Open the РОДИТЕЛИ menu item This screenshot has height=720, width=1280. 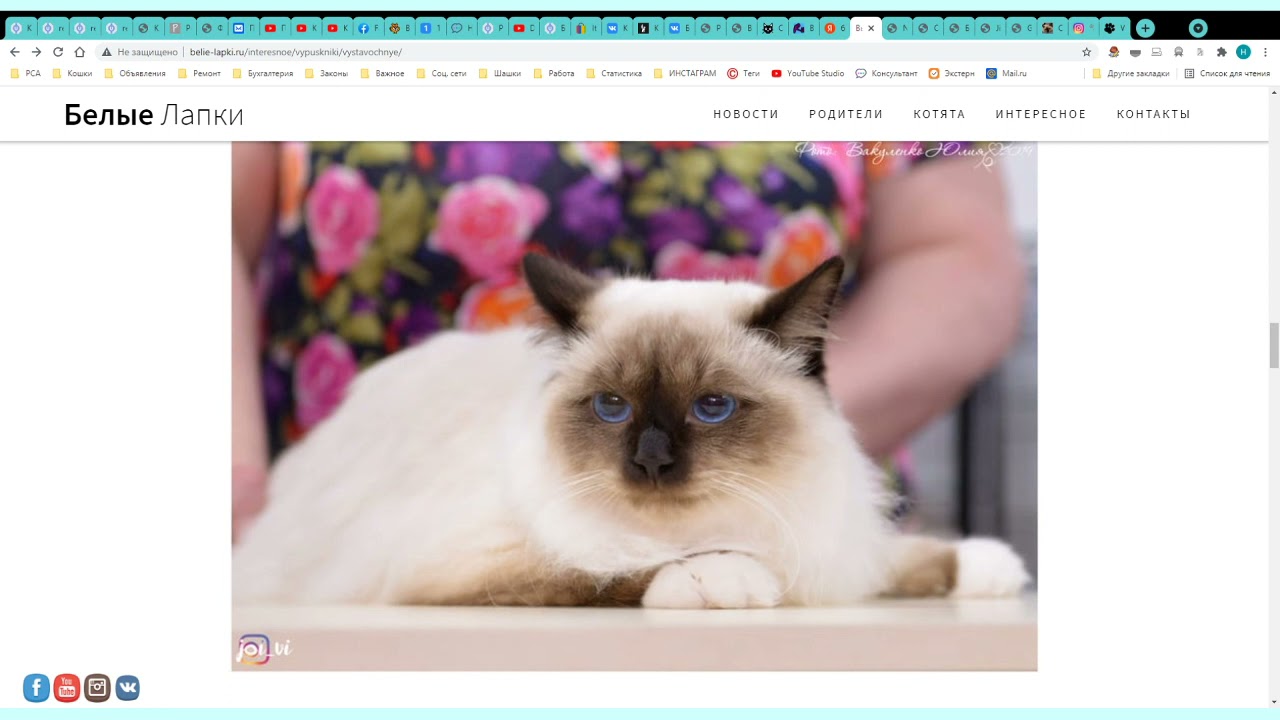(x=846, y=114)
